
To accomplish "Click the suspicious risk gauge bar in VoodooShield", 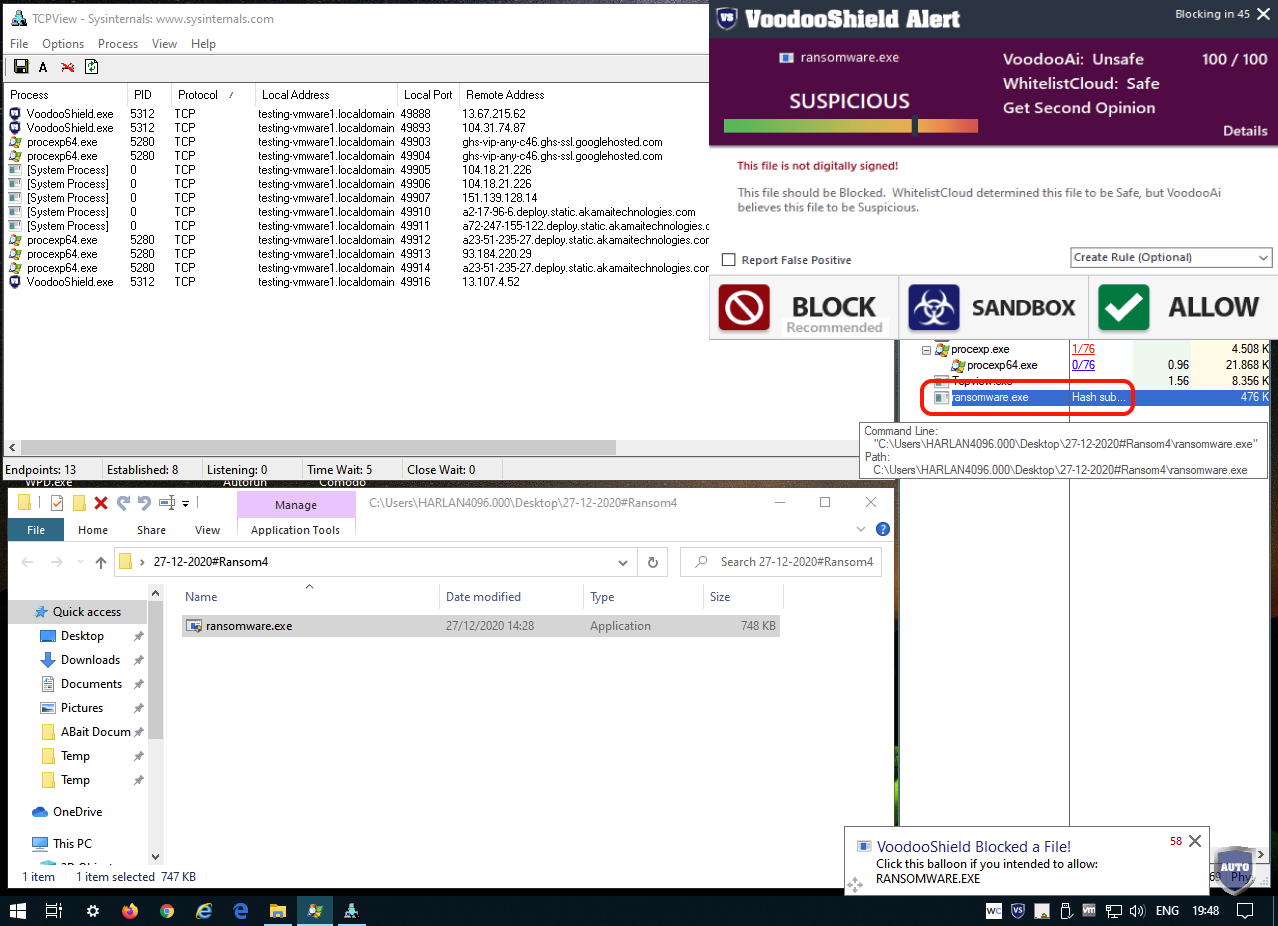I will [x=850, y=126].
